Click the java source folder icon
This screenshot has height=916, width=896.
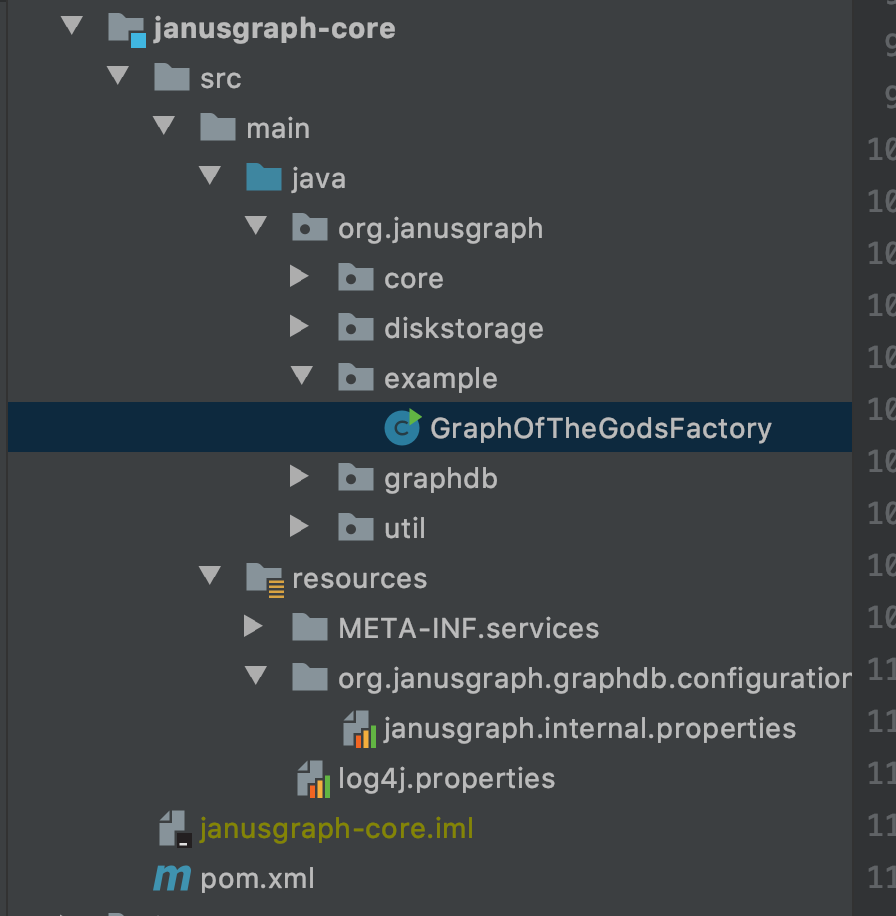pyautogui.click(x=263, y=177)
